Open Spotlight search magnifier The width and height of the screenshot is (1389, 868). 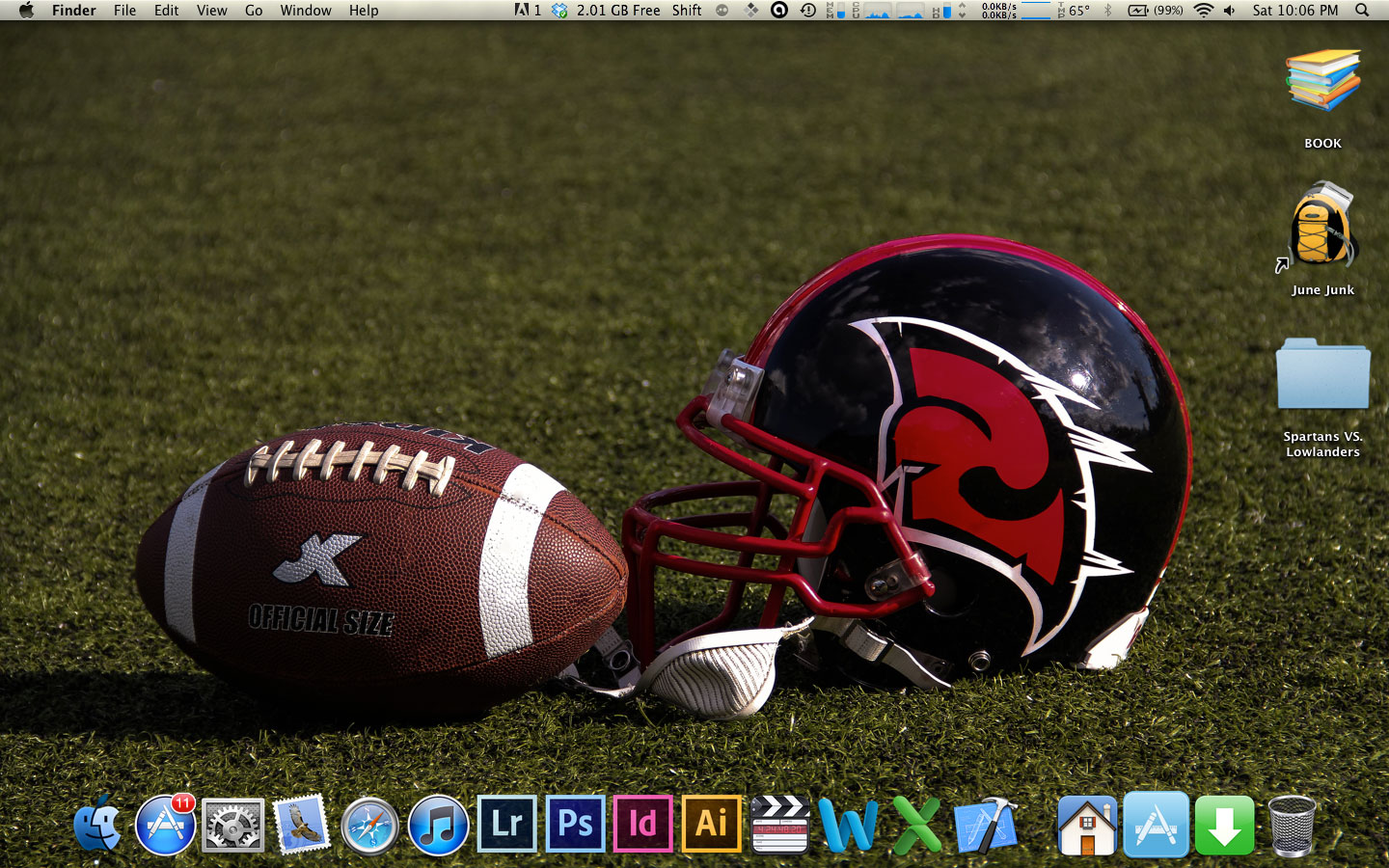[x=1362, y=11]
